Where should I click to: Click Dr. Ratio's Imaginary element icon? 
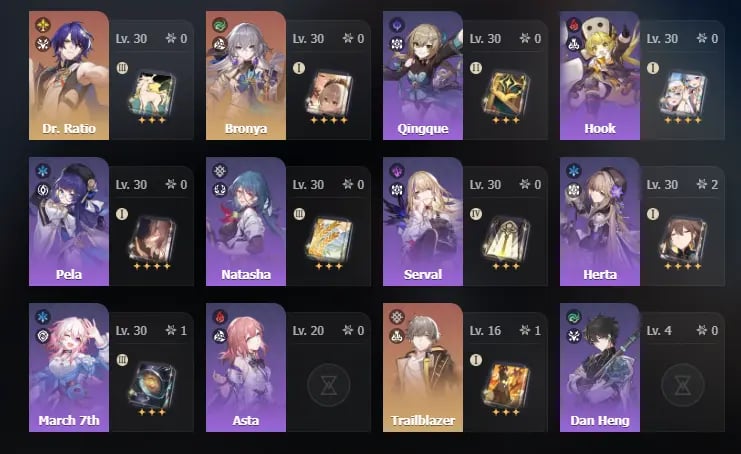pos(43,25)
